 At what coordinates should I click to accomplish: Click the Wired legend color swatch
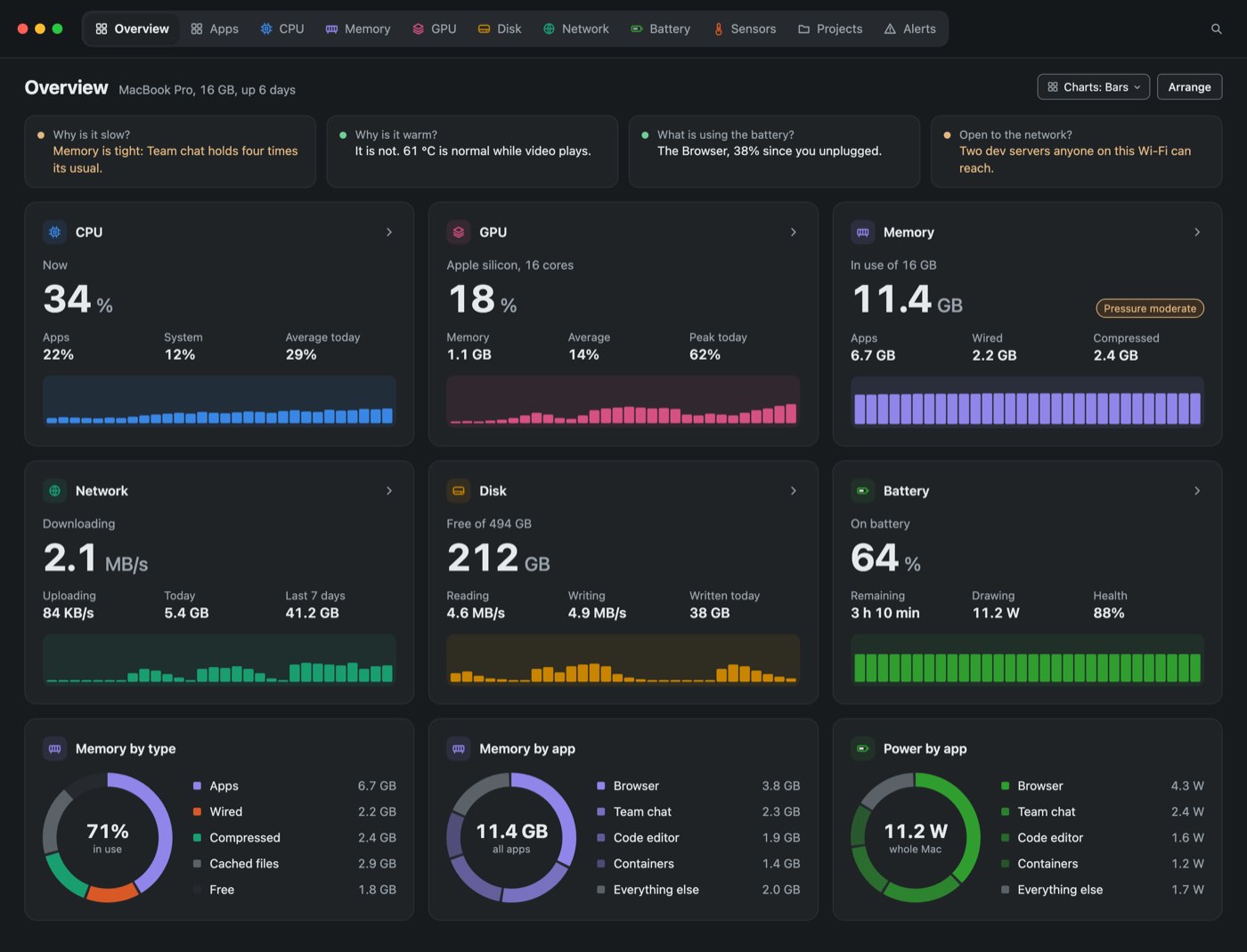pos(197,812)
